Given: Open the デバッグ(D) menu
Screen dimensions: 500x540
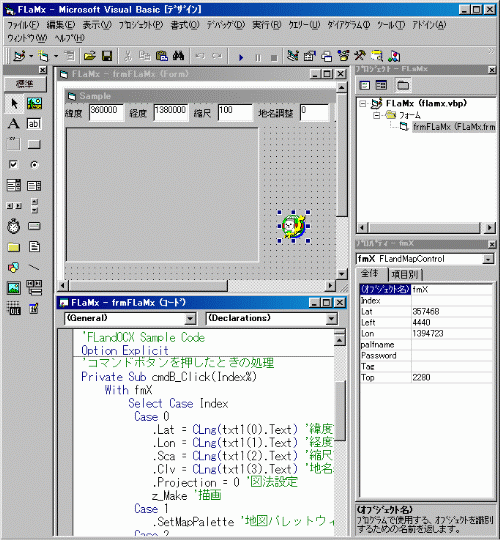Looking at the screenshot, I should click(226, 25).
